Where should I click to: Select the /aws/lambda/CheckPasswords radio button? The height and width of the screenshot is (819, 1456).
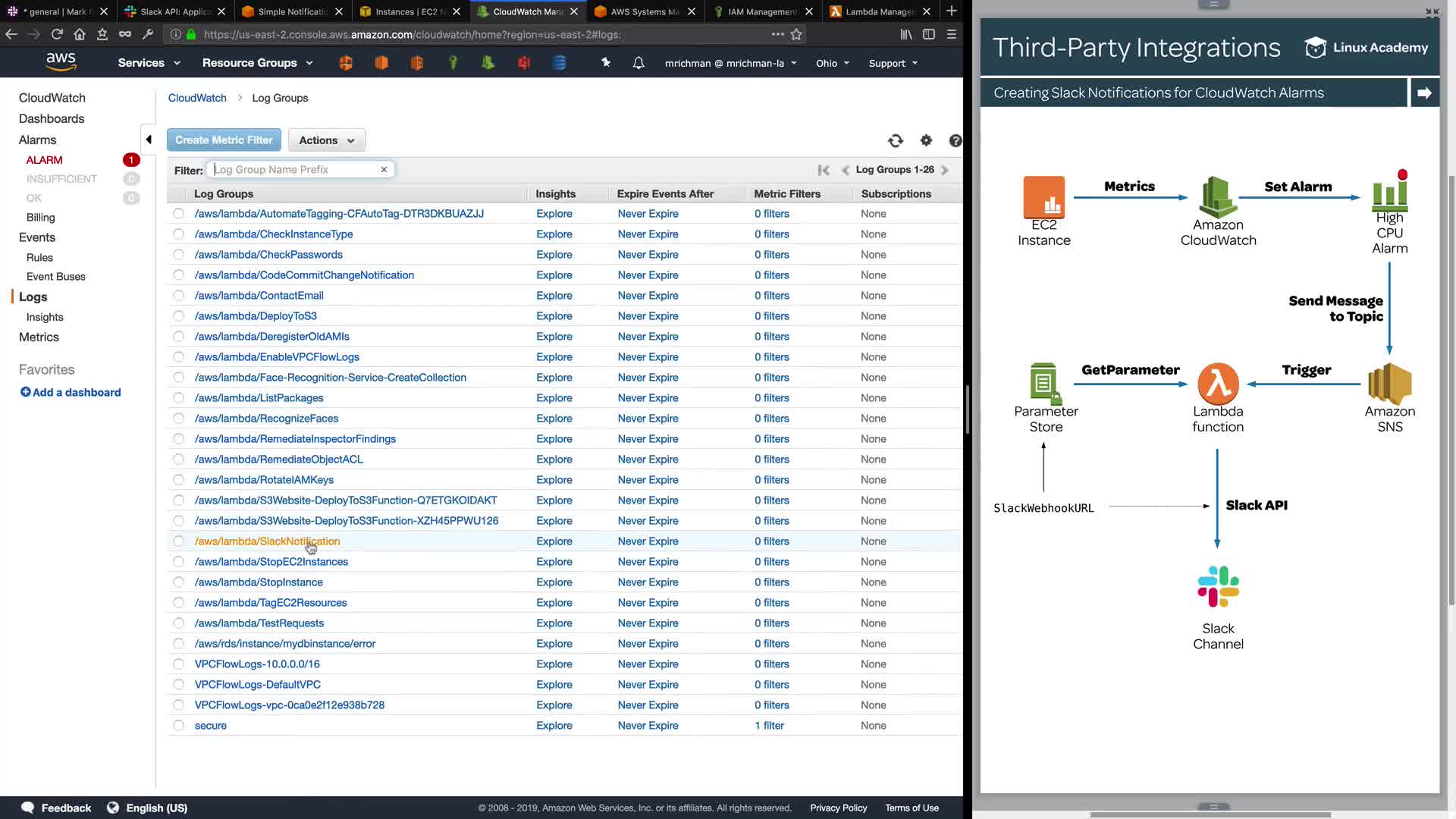click(x=178, y=255)
